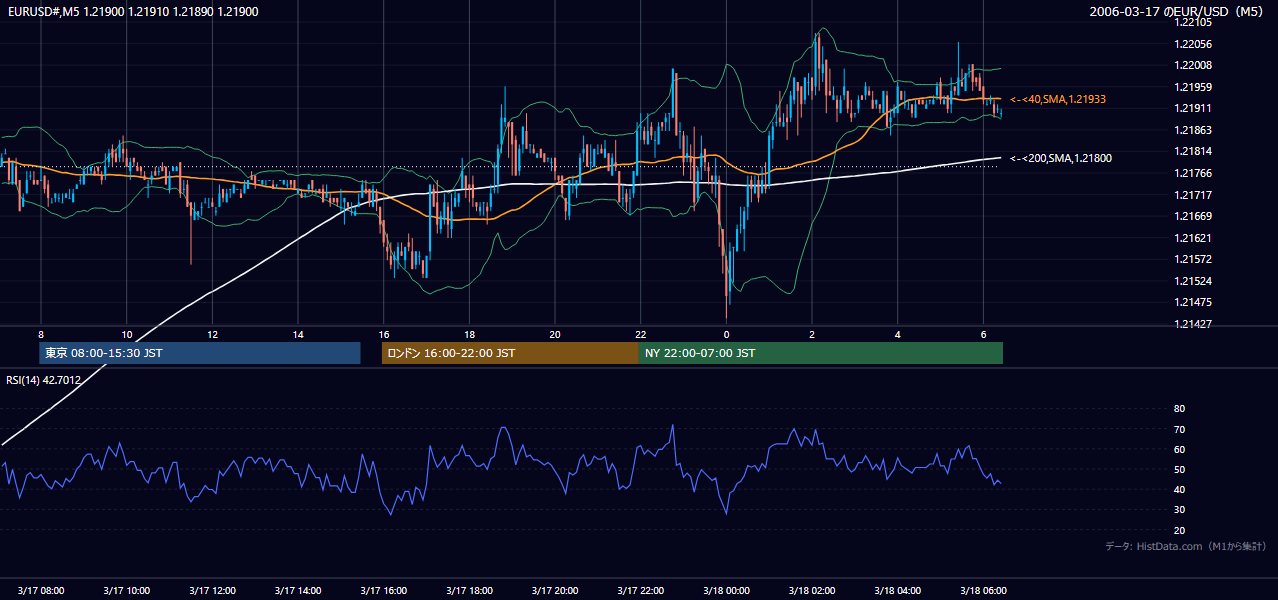Click RSI axis level 20
Image resolution: width=1278 pixels, height=600 pixels.
click(x=1179, y=530)
